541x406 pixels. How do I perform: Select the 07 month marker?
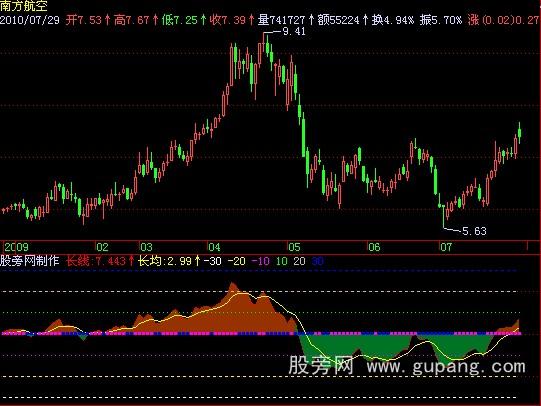pyautogui.click(x=445, y=247)
